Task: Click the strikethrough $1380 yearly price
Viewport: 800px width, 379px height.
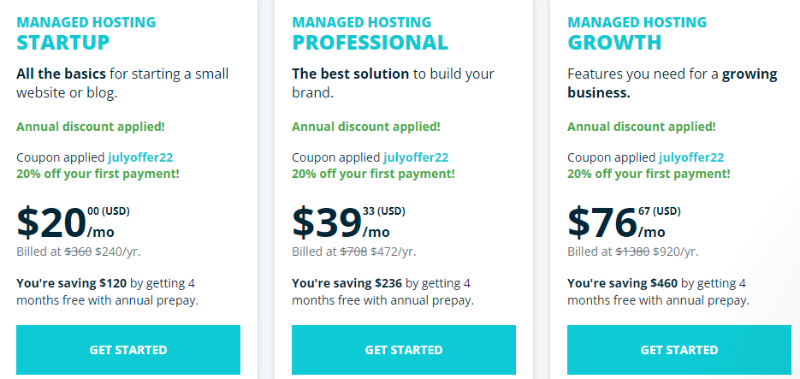Action: coord(633,251)
